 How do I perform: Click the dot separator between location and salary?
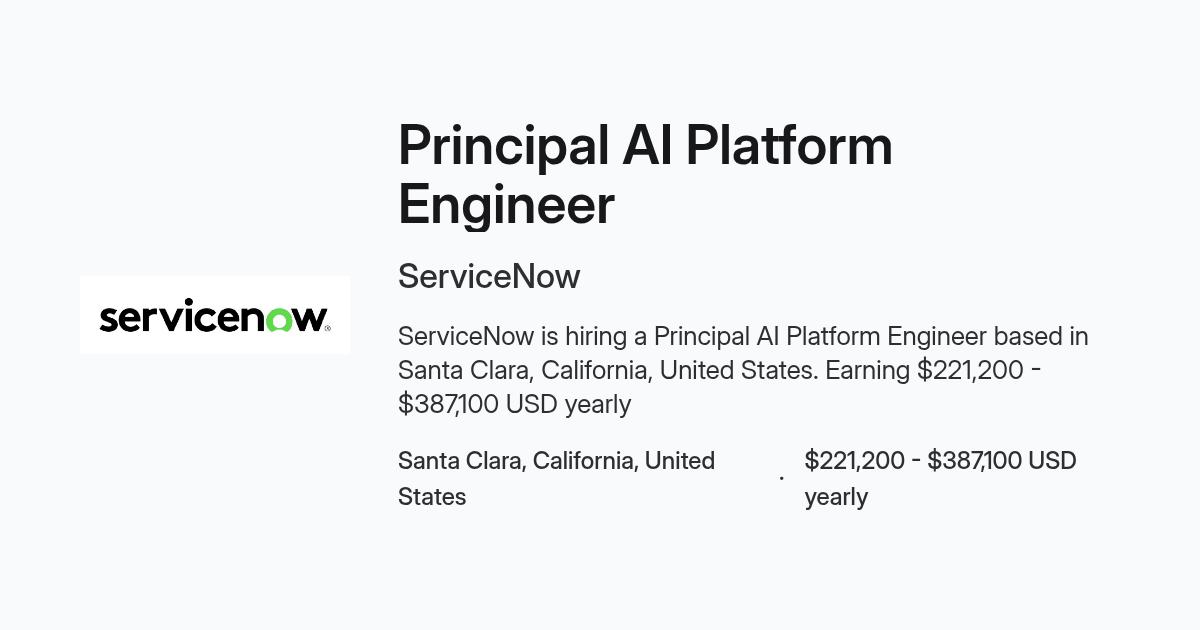(781, 478)
